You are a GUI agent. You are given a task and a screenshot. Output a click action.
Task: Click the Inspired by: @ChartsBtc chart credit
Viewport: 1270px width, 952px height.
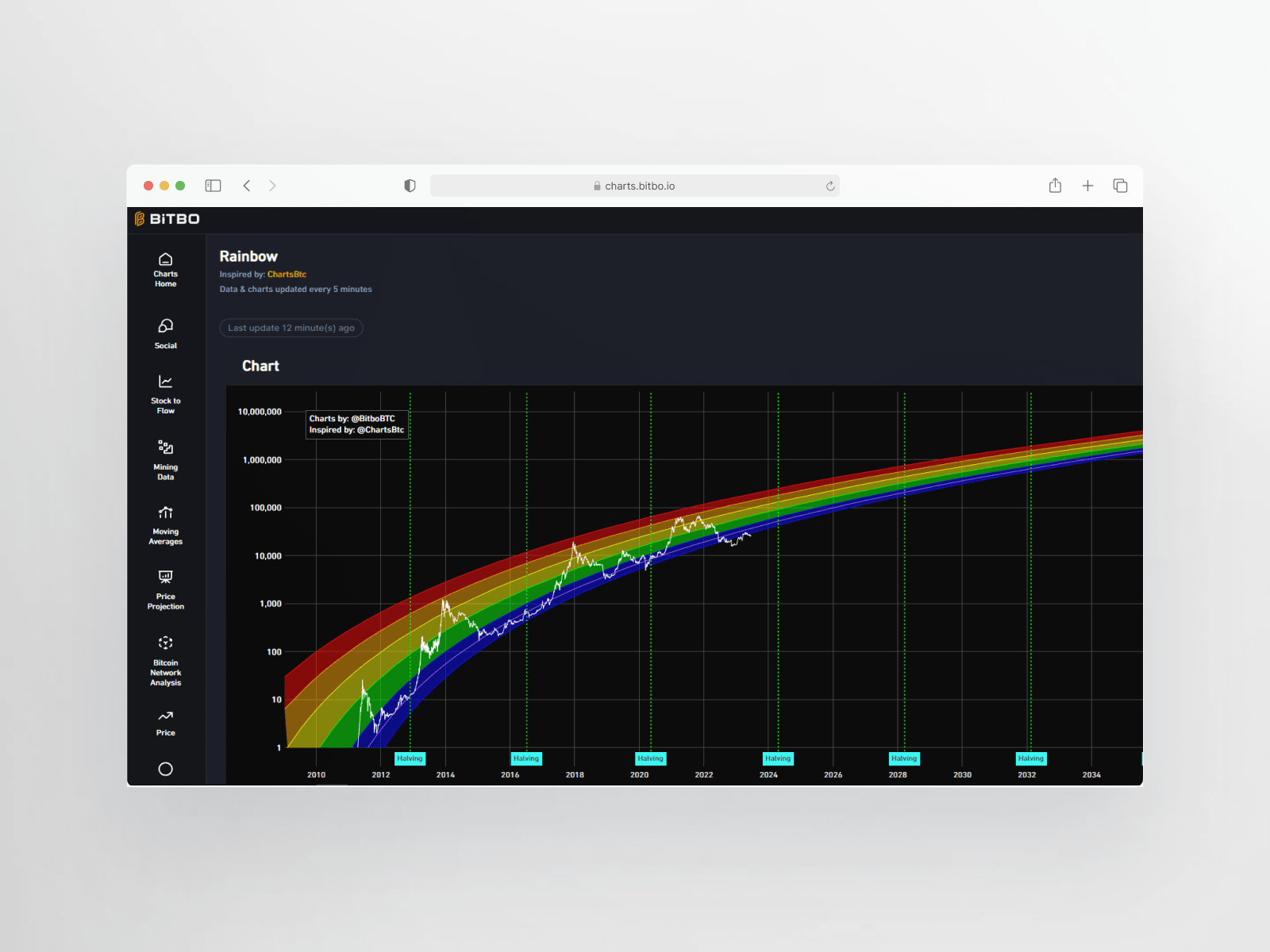tap(356, 430)
